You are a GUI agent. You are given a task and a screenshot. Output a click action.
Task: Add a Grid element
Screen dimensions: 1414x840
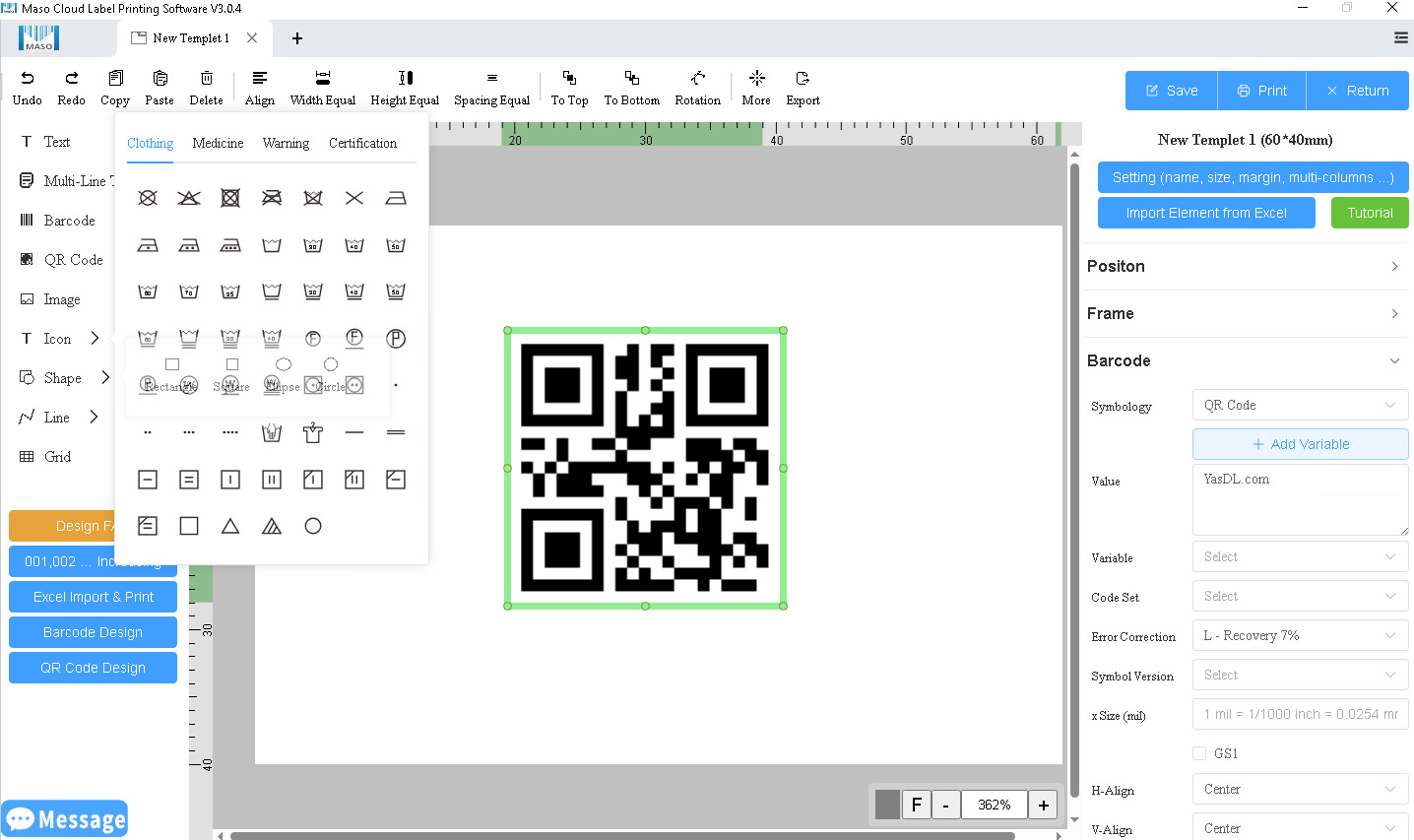click(x=46, y=457)
